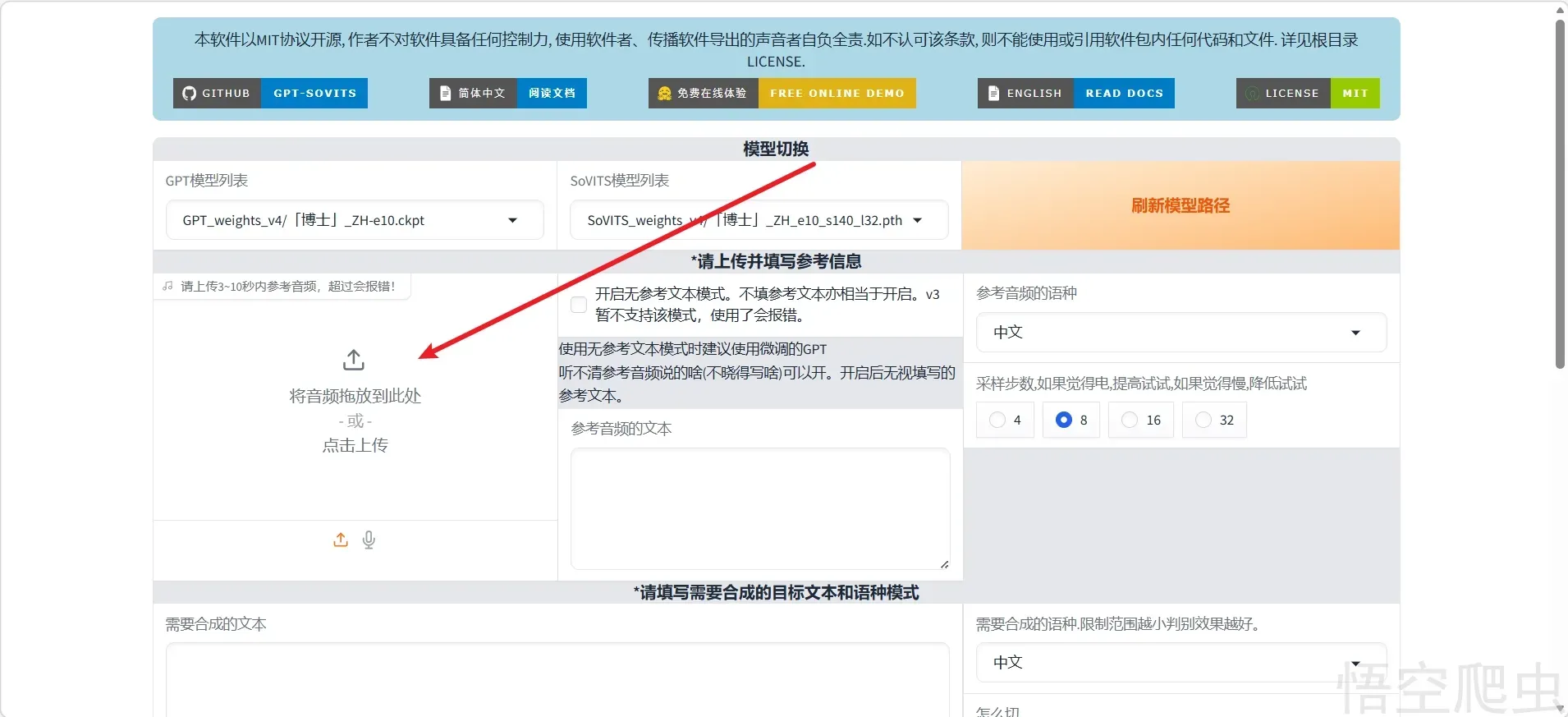Select sampling steps 8 radio button
The image size is (1568, 717).
[1064, 420]
